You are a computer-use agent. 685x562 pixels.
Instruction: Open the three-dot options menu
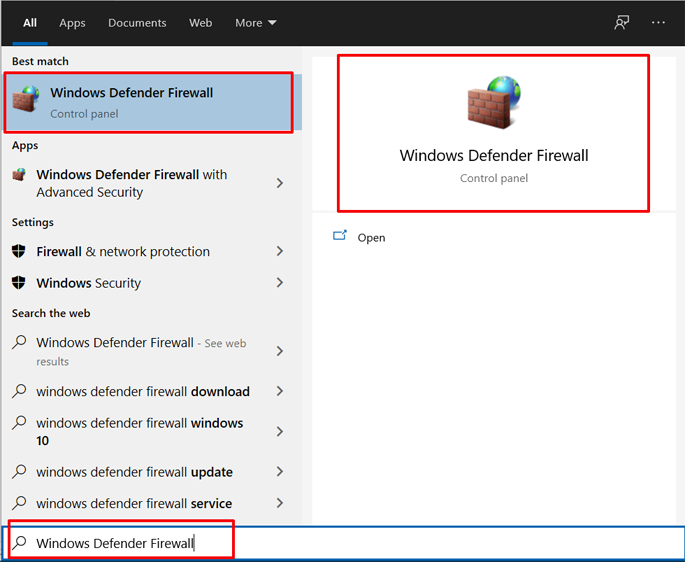coord(658,23)
